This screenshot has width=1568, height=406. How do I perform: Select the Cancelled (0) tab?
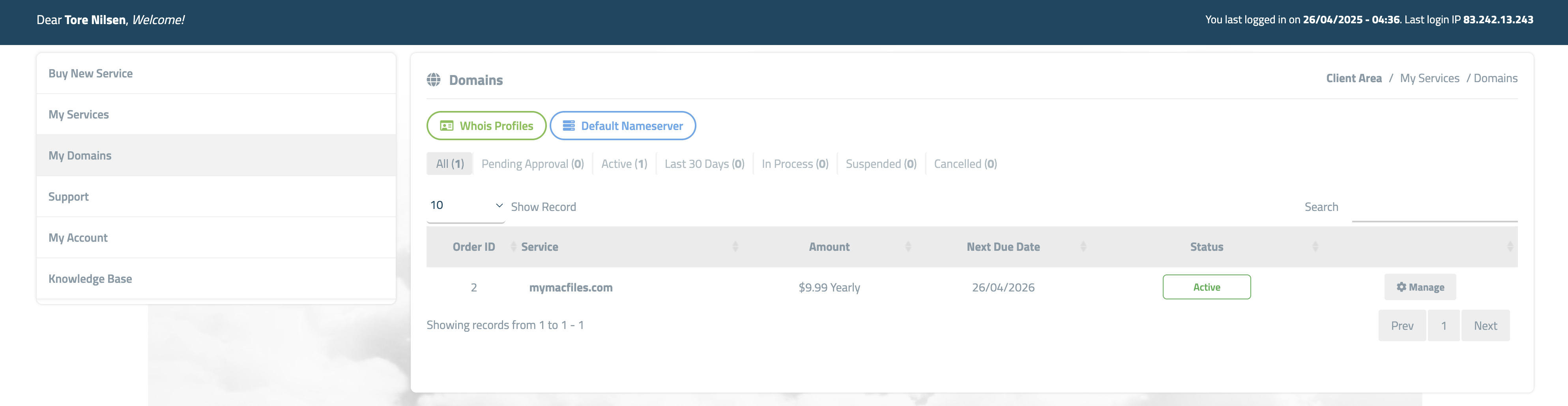[x=965, y=164]
